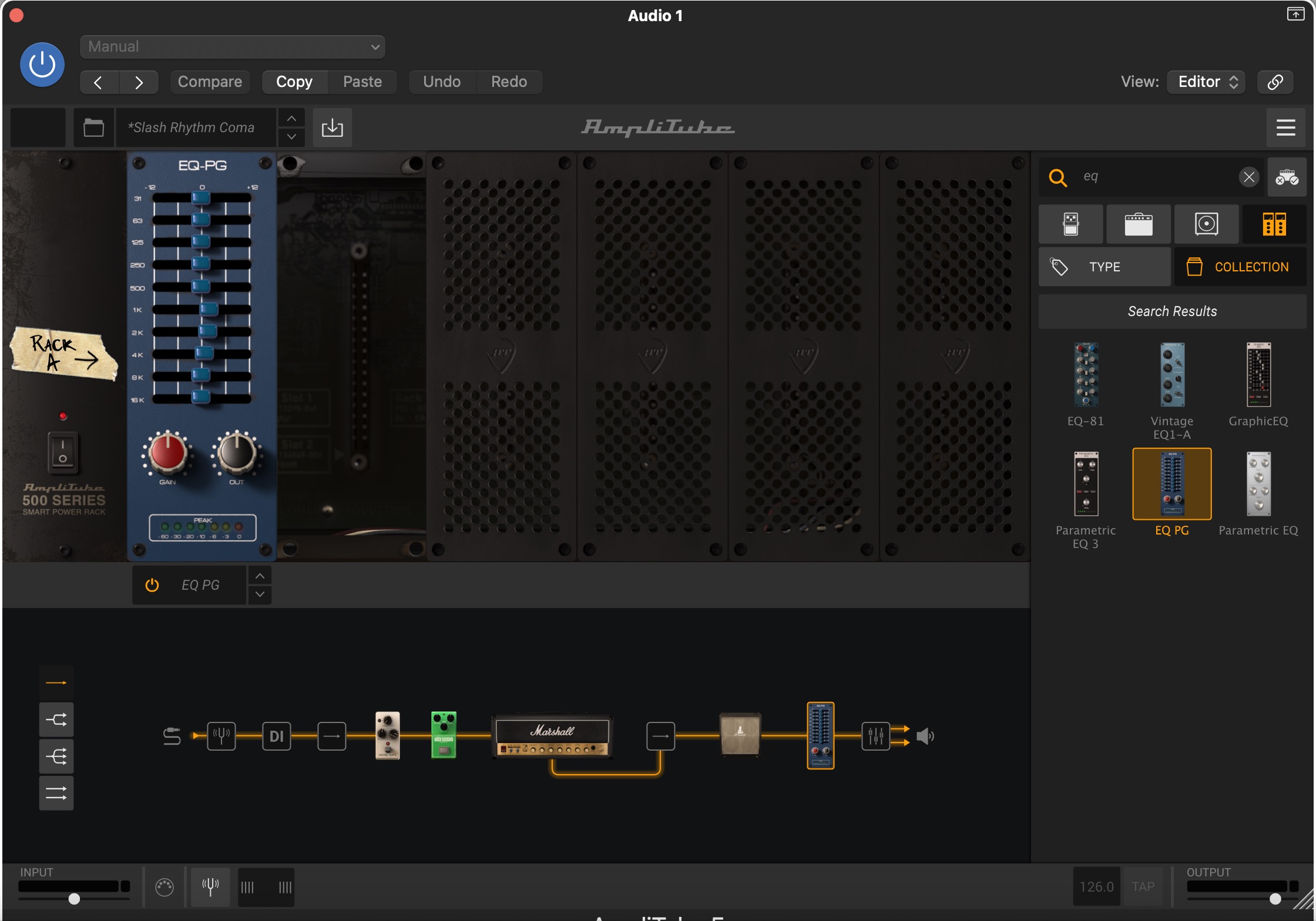Select the EQ PG search result

pos(1172,484)
